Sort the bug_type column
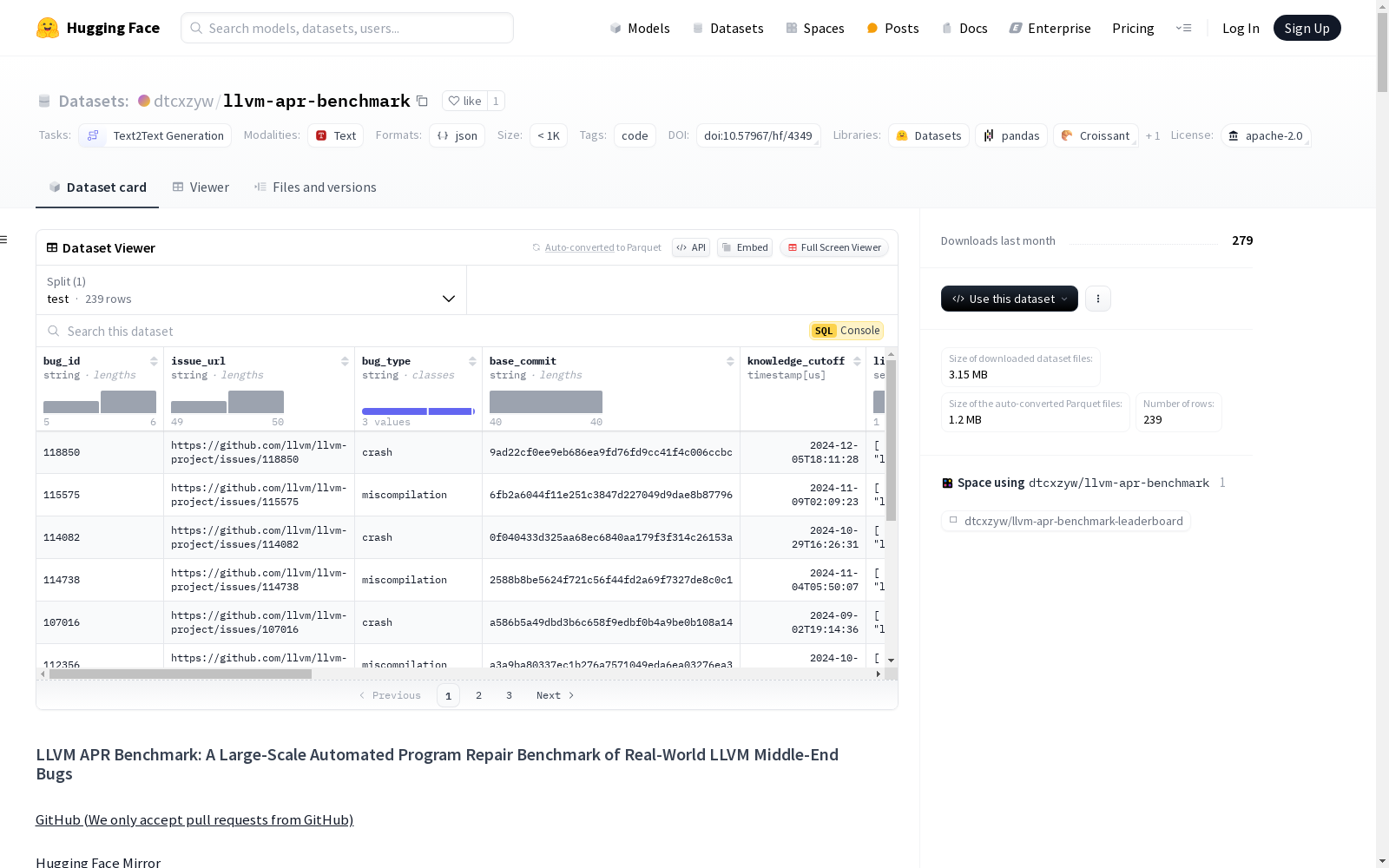The image size is (1389, 868). tap(472, 361)
